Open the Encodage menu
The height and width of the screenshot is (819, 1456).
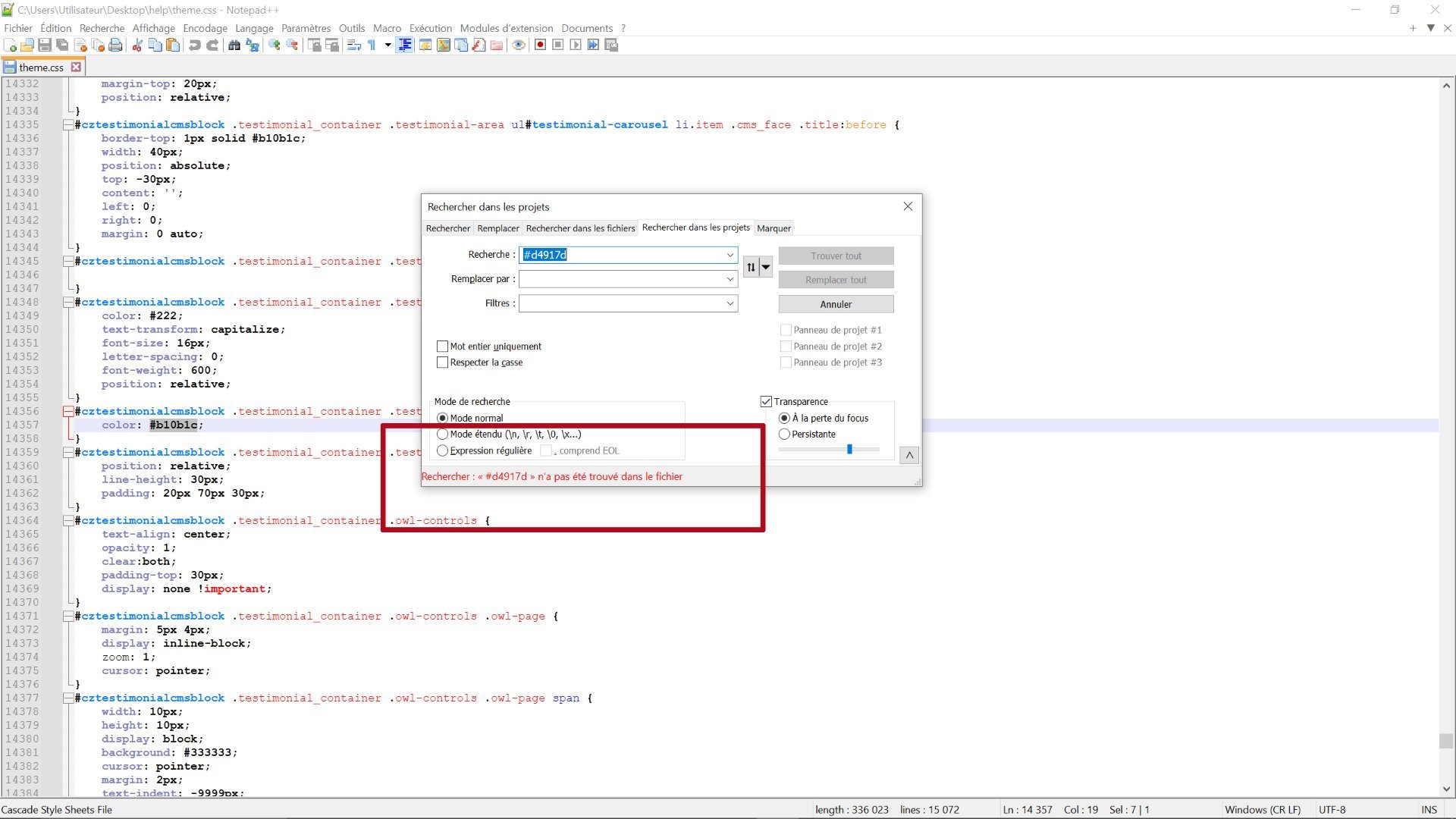coord(205,28)
